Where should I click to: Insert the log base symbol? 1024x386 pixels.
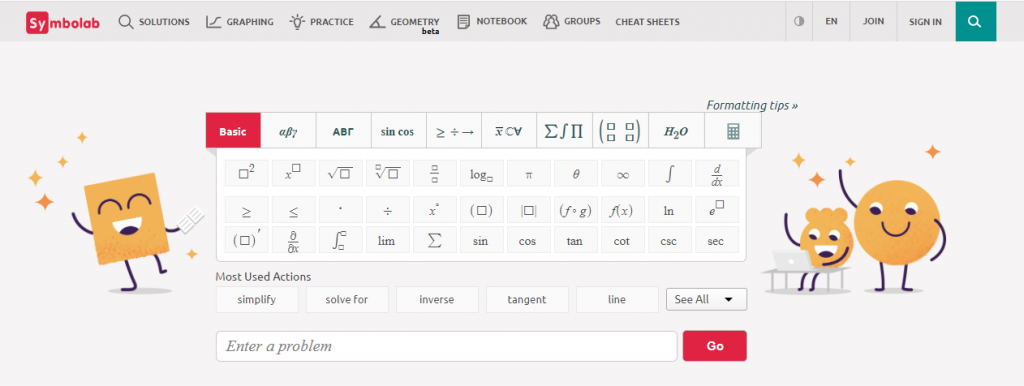click(x=481, y=174)
